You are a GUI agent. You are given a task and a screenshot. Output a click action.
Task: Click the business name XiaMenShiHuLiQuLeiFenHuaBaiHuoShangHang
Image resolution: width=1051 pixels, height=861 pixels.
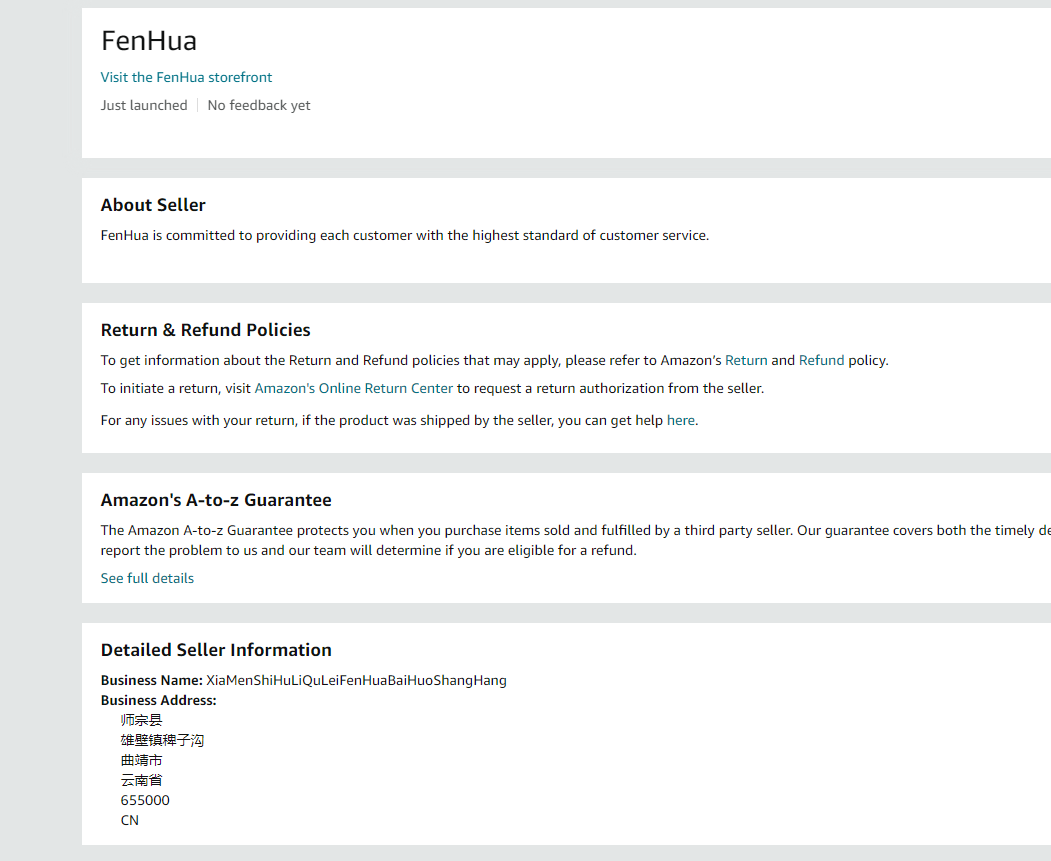(x=356, y=680)
